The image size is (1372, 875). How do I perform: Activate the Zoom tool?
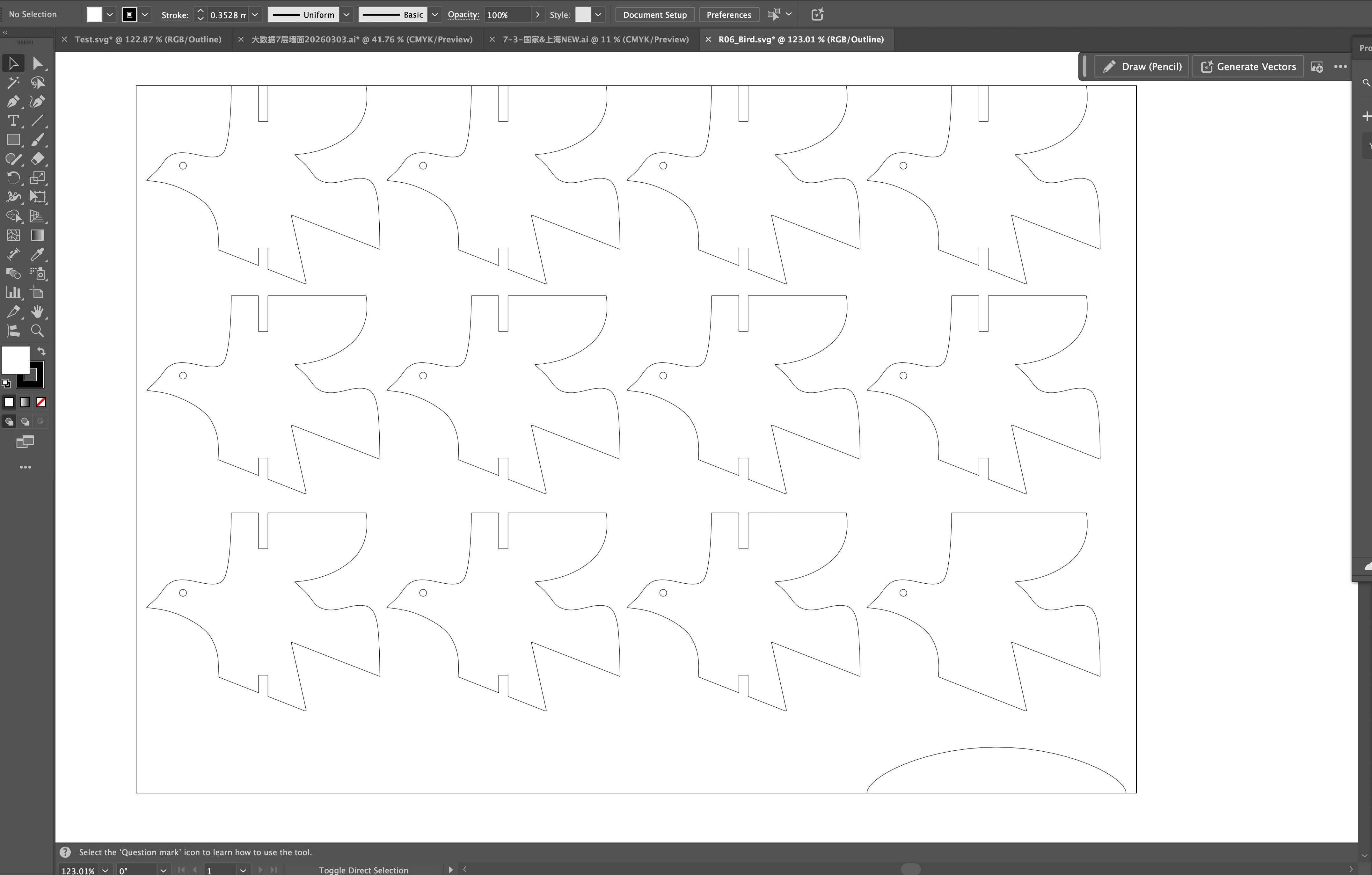[38, 331]
